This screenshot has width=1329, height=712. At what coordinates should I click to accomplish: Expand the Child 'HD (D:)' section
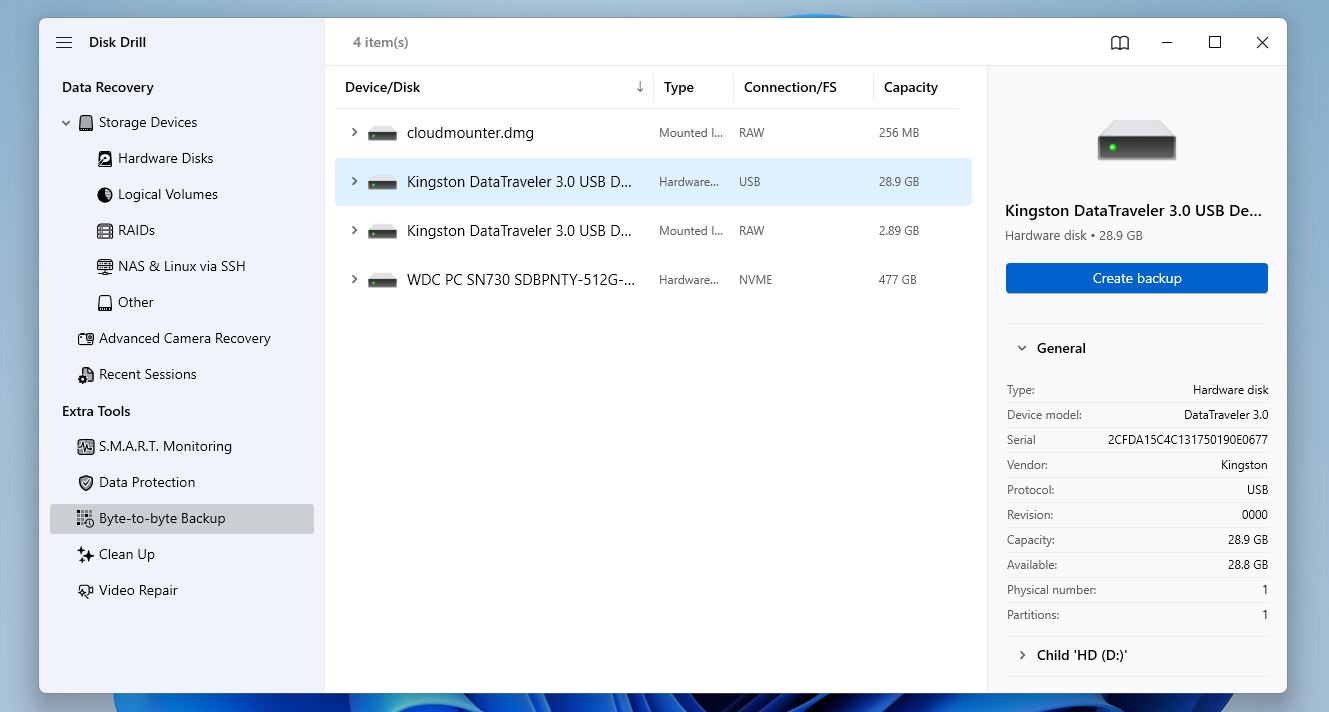click(1022, 656)
